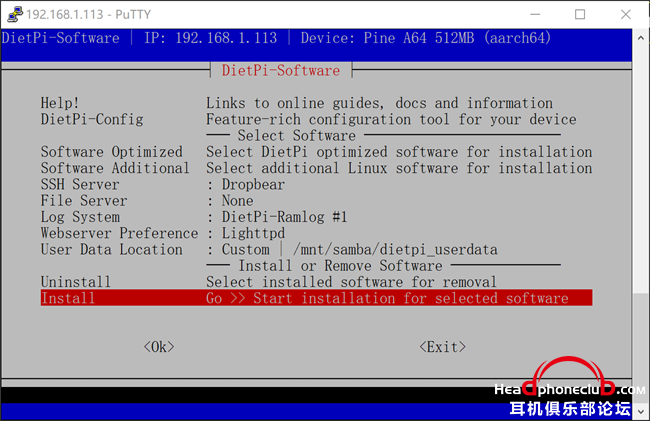Click the 'Select Software' section heading
Image resolution: width=650 pixels, height=421 pixels.
296,135
